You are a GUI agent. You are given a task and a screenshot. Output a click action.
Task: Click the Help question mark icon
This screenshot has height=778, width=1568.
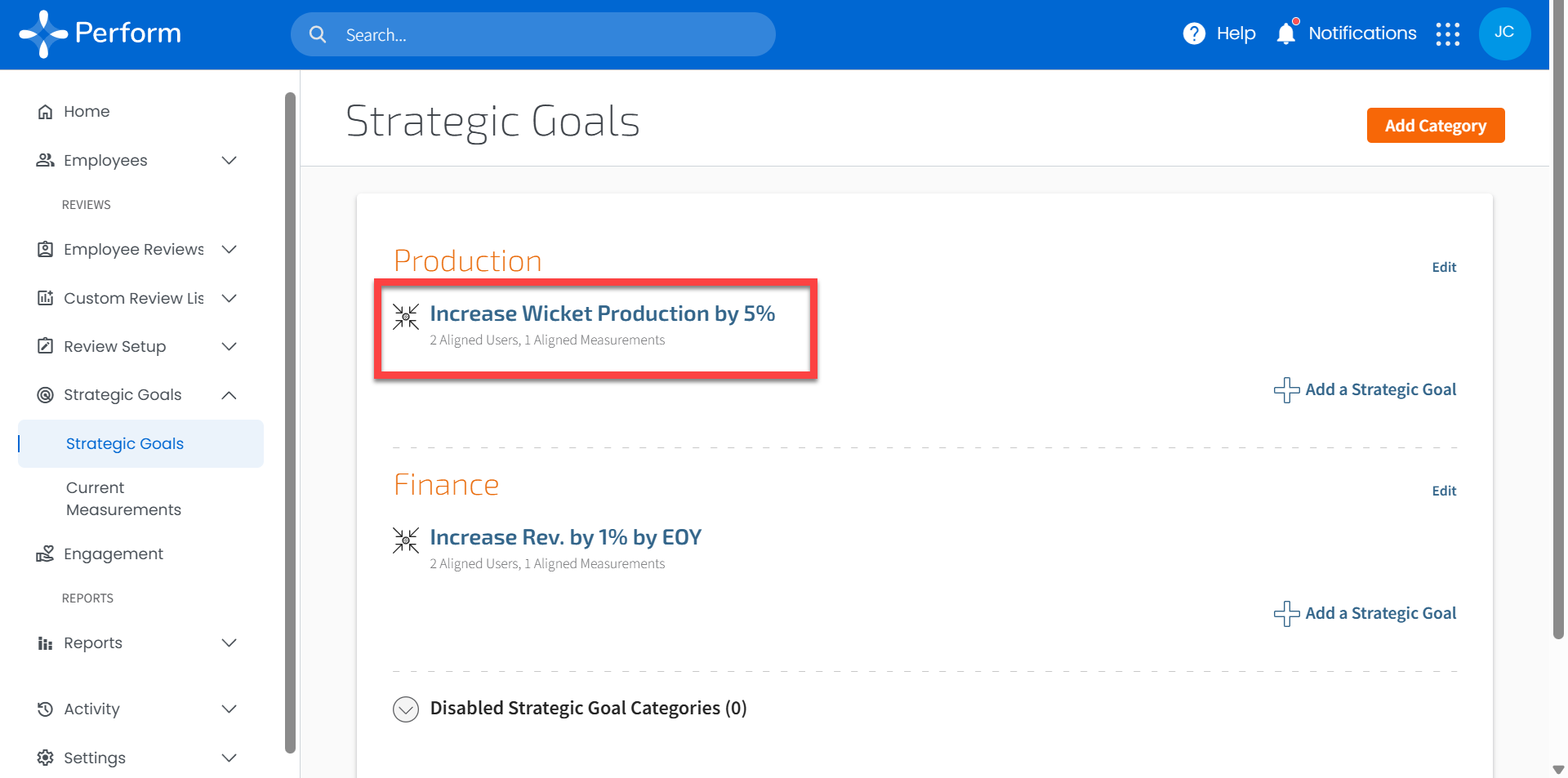1194,33
